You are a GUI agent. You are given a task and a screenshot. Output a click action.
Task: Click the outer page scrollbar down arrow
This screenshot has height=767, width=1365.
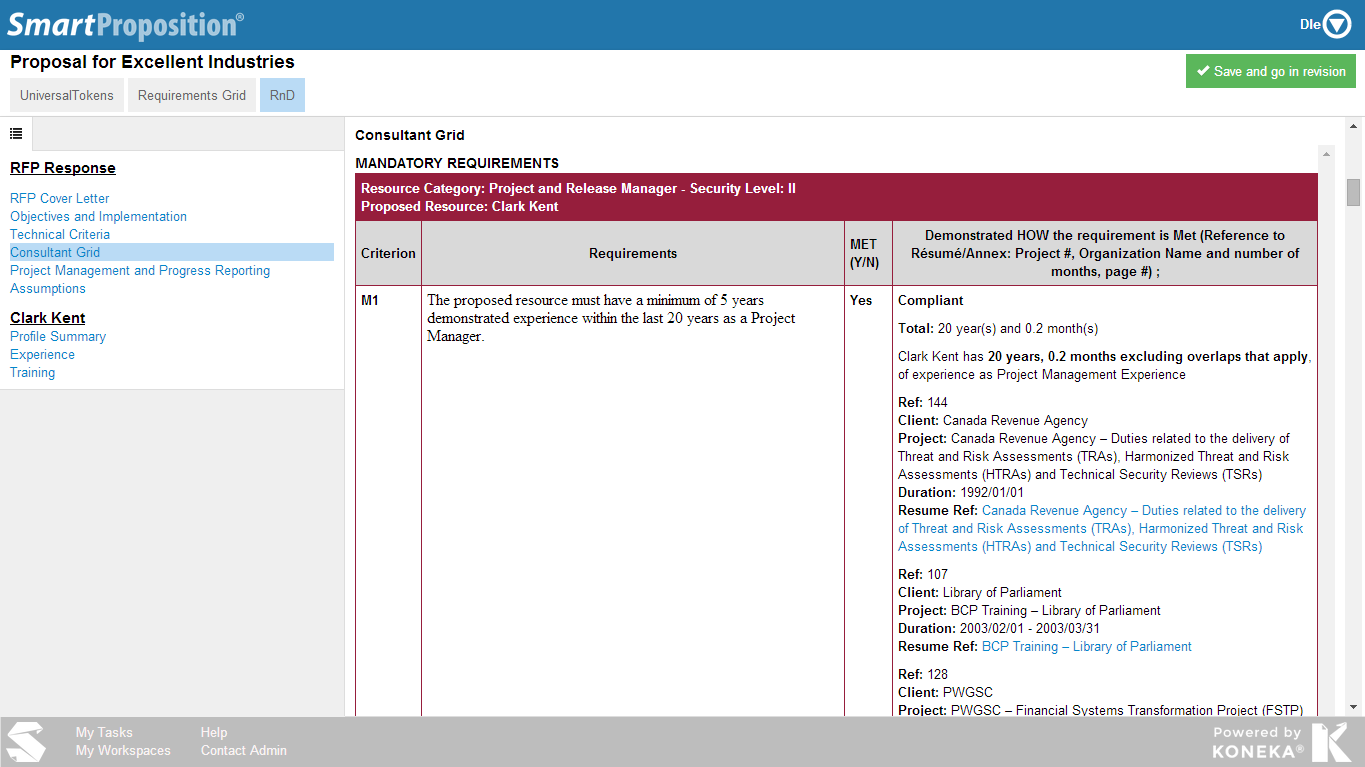(x=1353, y=706)
